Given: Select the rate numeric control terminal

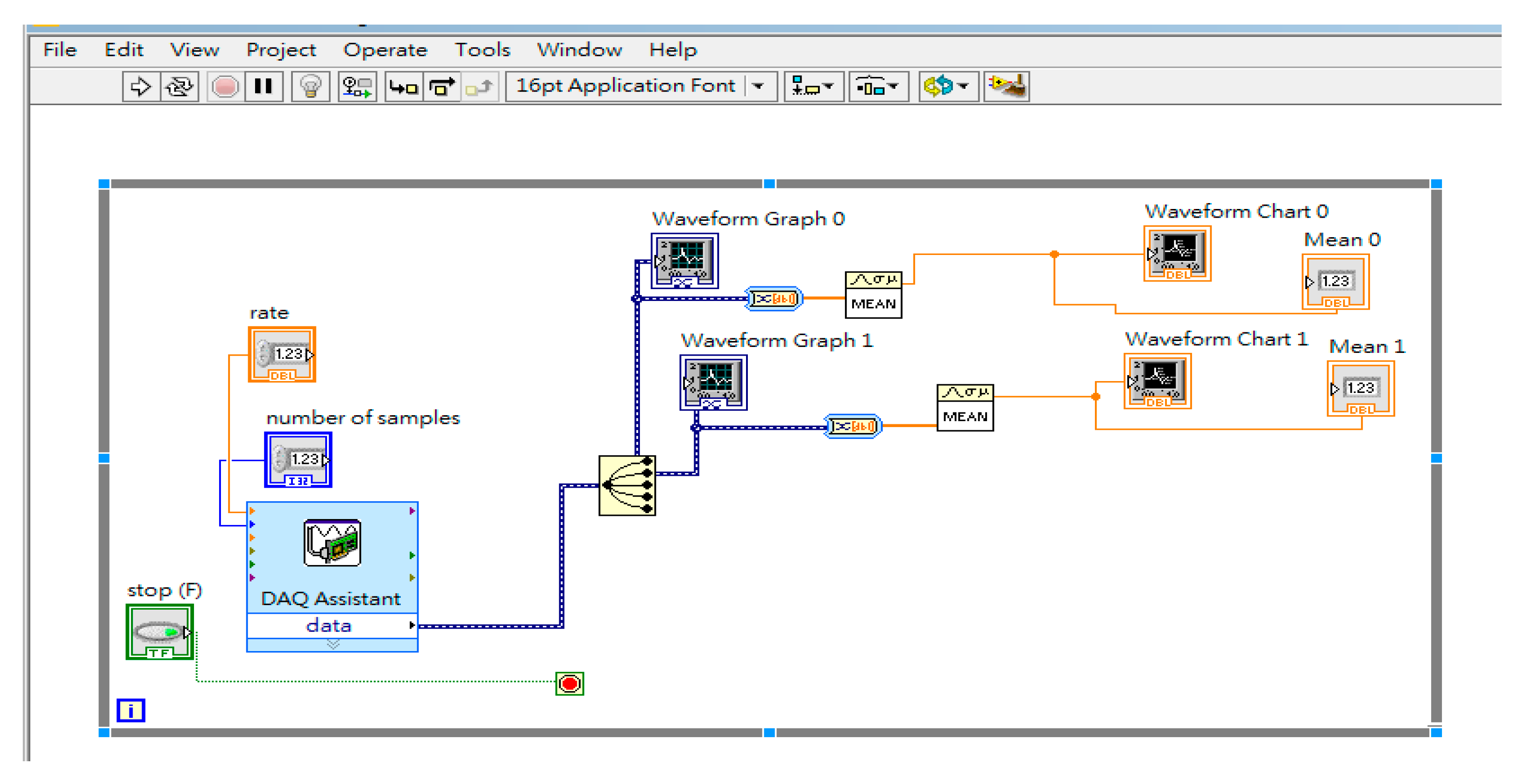Looking at the screenshot, I should click(281, 354).
